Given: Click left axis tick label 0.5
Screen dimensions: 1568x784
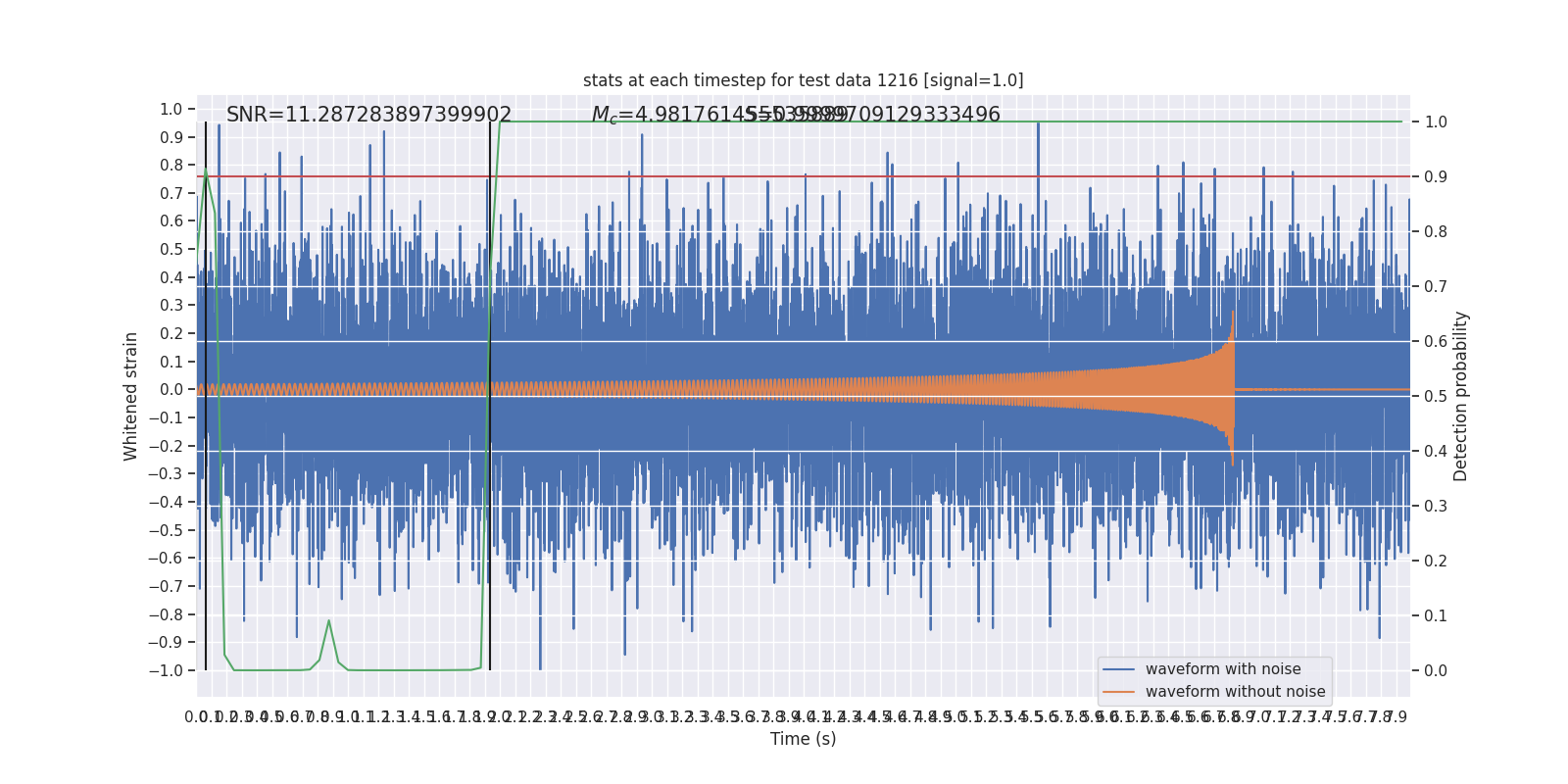Looking at the screenshot, I should pos(171,250).
